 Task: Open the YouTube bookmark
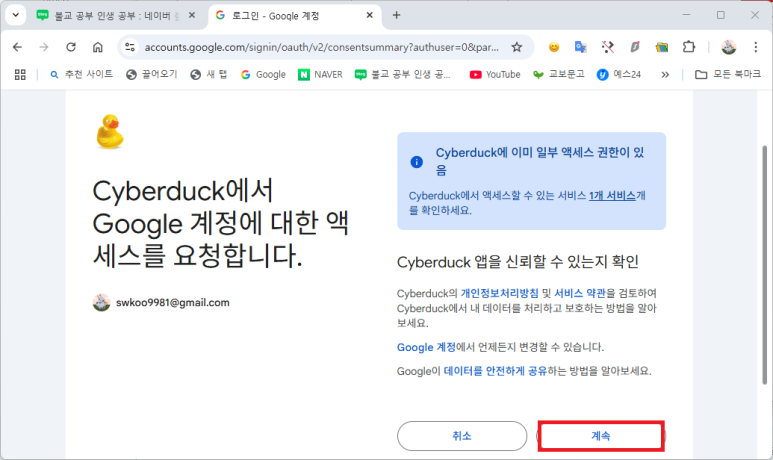(495, 74)
